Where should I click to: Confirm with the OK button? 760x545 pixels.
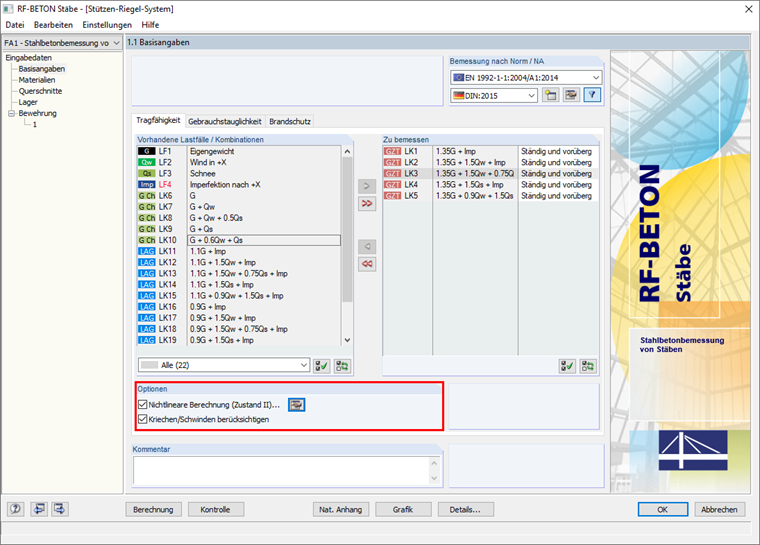[x=663, y=510]
